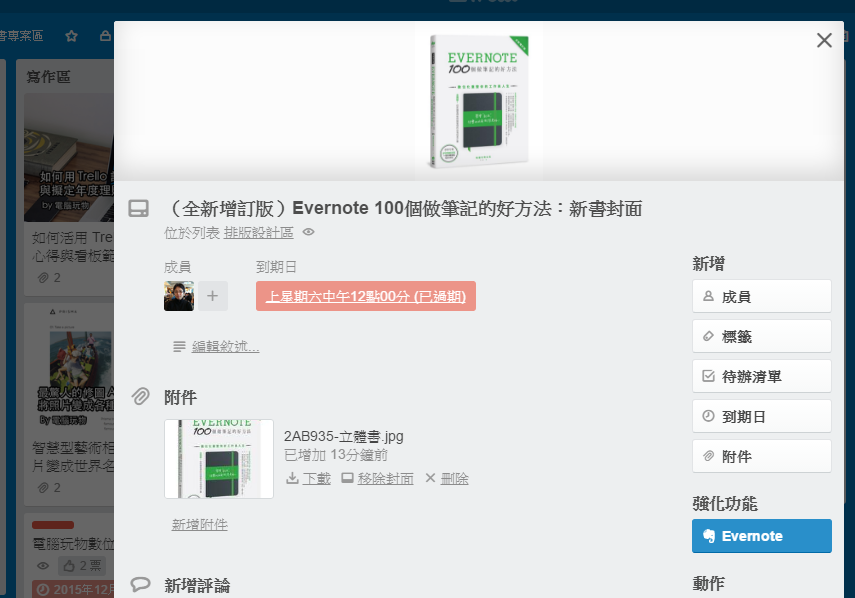Screen dimensions: 855x598
Task: Open 編輯敘述 description editor
Action: [225, 346]
